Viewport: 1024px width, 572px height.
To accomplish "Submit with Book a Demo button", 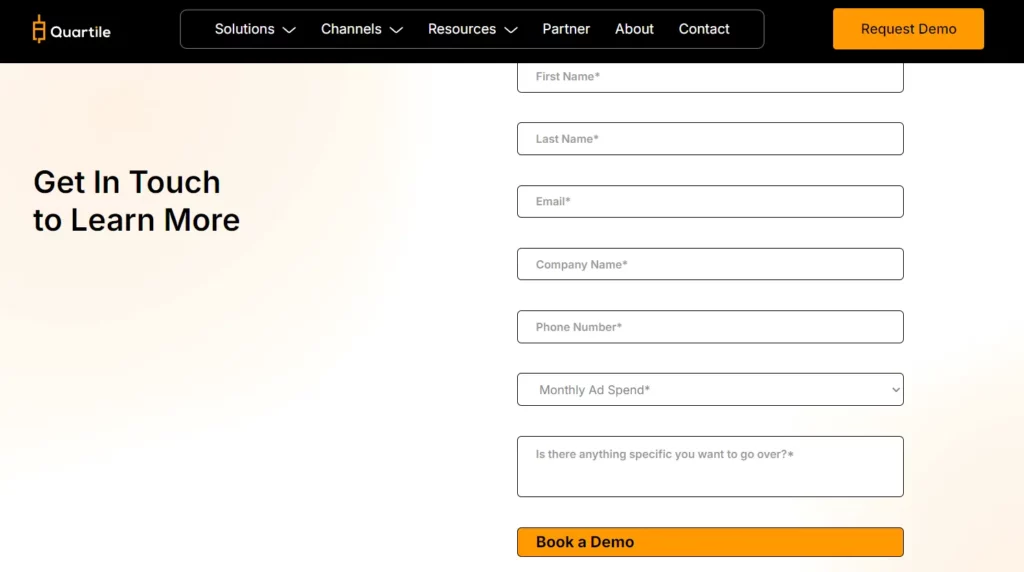I will tap(710, 542).
